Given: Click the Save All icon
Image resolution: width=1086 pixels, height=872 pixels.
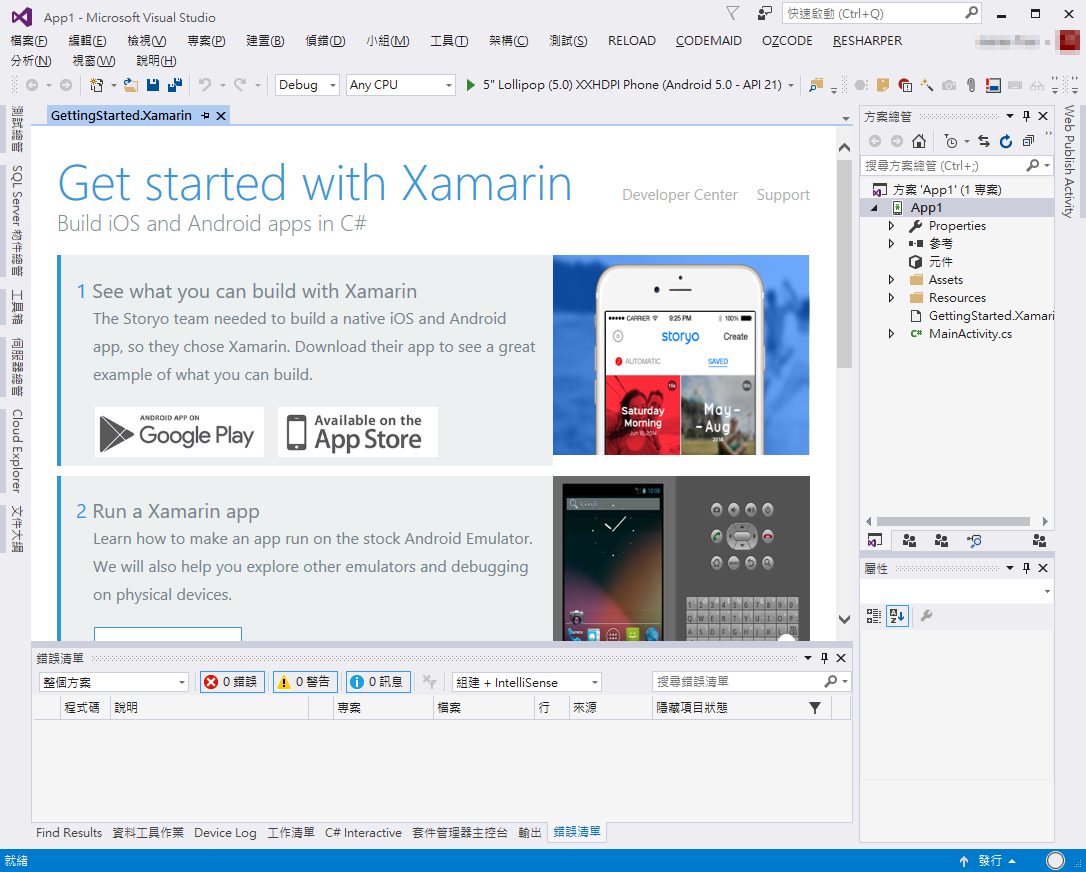Looking at the screenshot, I should pos(175,85).
